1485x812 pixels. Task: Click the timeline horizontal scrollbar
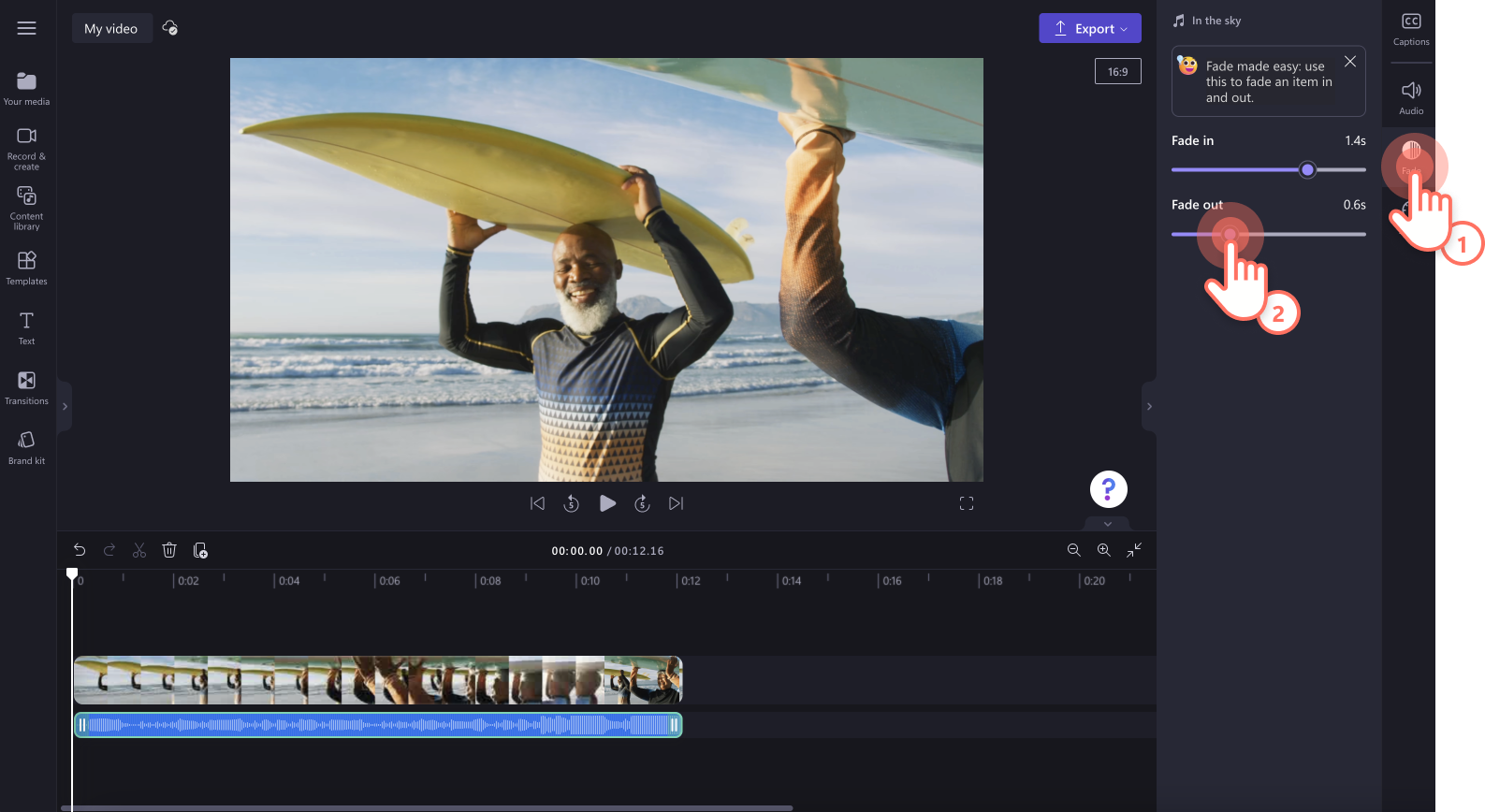(x=427, y=808)
